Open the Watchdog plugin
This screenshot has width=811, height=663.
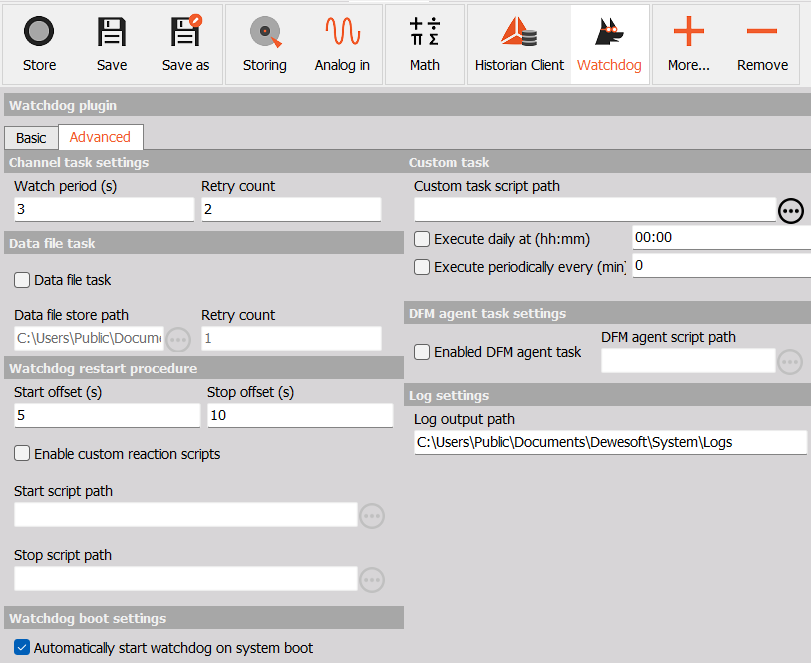[609, 40]
